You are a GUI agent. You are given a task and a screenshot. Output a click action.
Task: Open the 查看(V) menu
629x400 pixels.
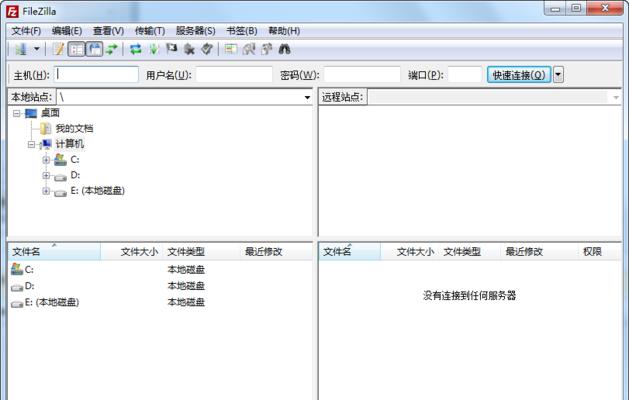point(108,31)
